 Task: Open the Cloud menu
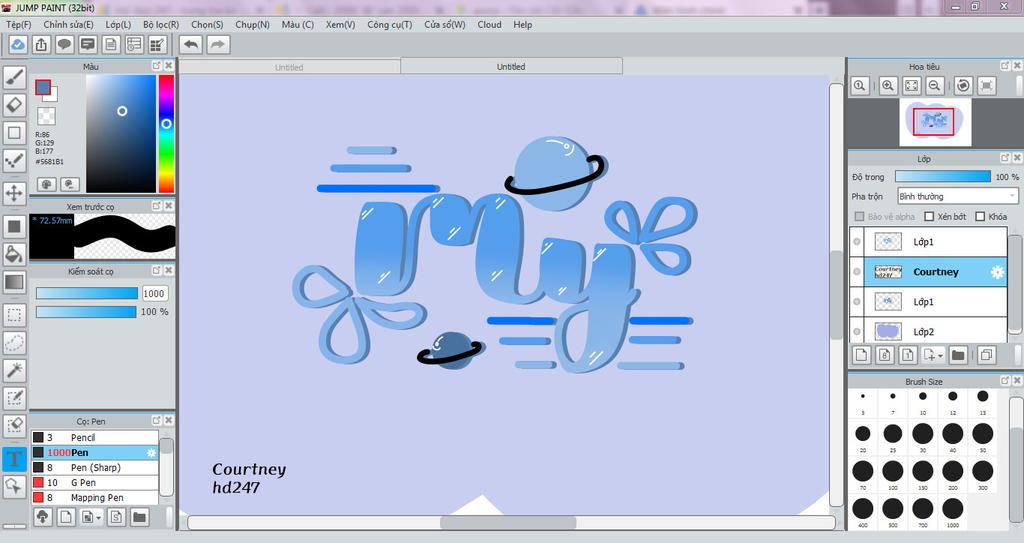tap(489, 24)
